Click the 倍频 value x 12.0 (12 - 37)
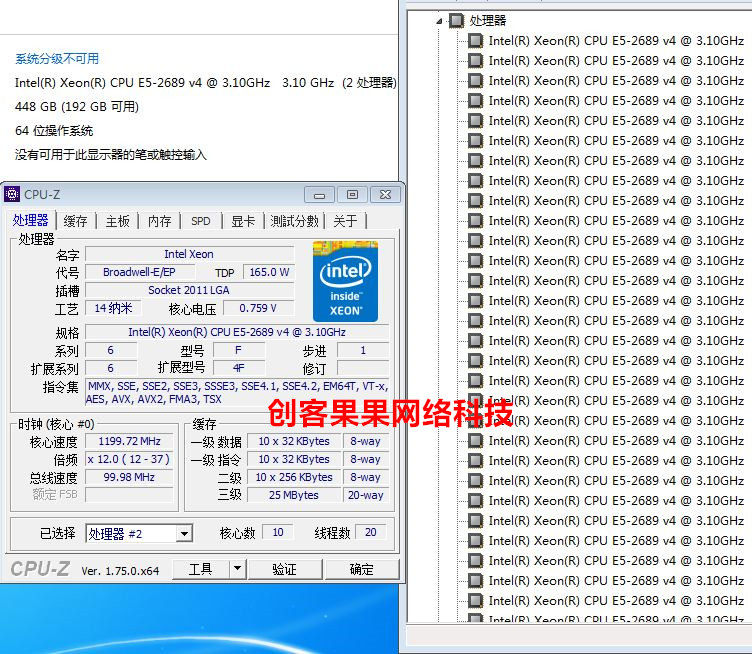The height and width of the screenshot is (654, 752). point(129,459)
